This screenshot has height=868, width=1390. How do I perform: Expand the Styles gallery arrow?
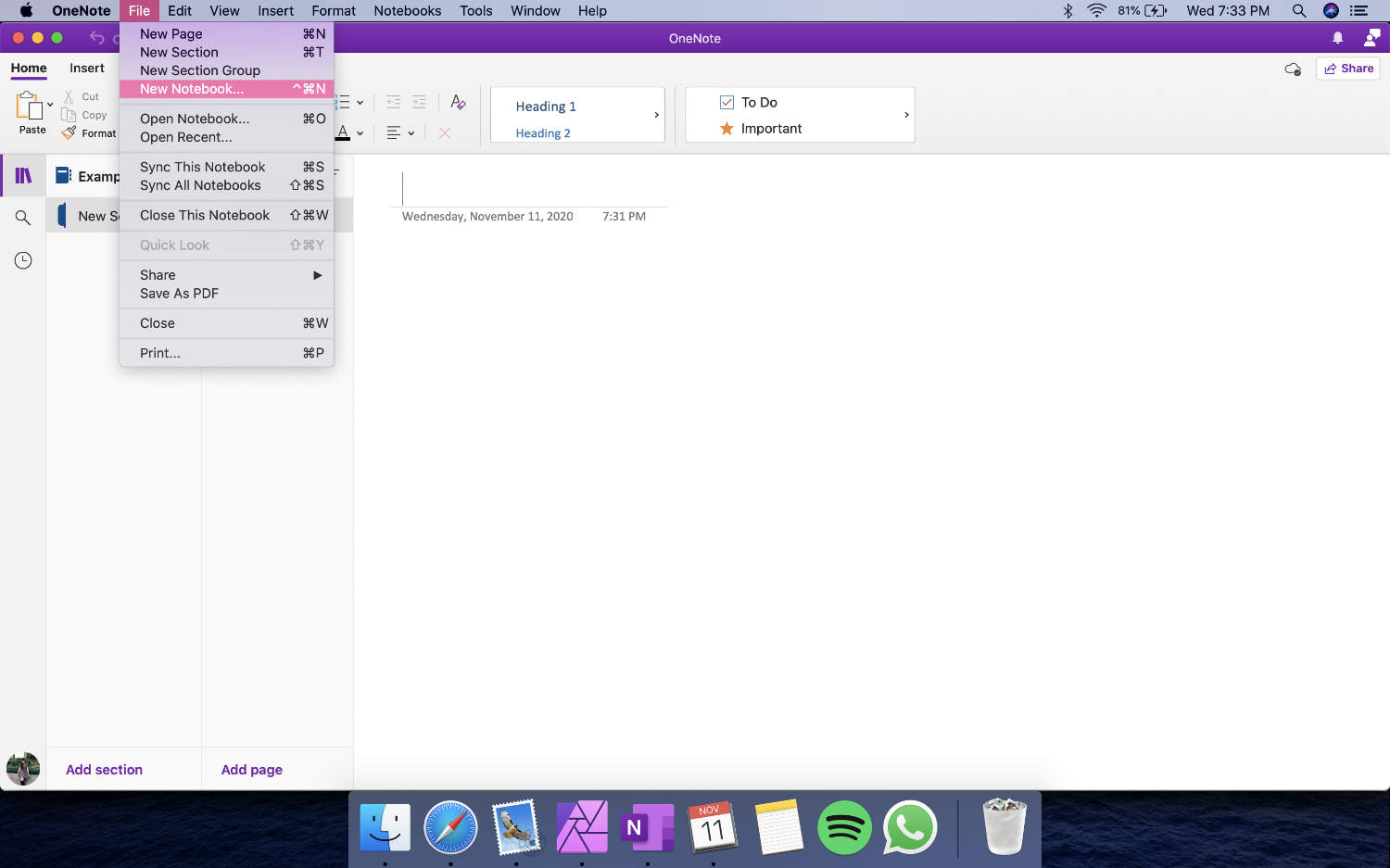pyautogui.click(x=656, y=115)
